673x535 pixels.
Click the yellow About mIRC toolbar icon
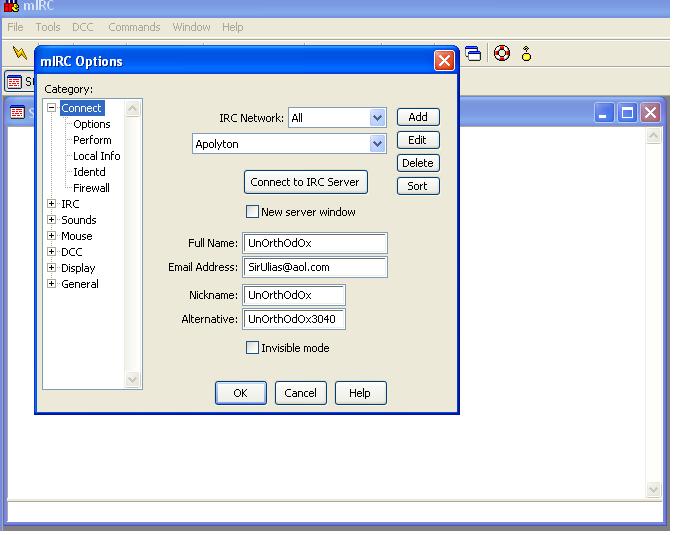tap(526, 54)
